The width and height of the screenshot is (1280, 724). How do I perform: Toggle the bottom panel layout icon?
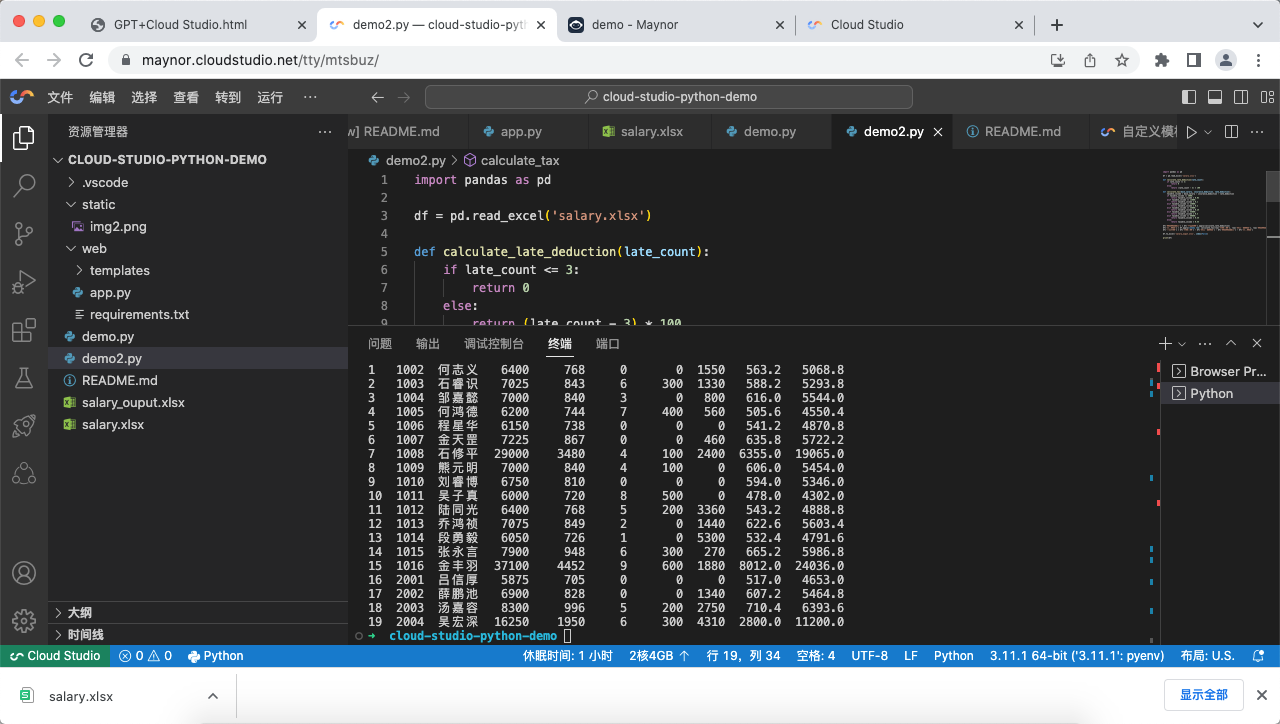coord(1215,97)
